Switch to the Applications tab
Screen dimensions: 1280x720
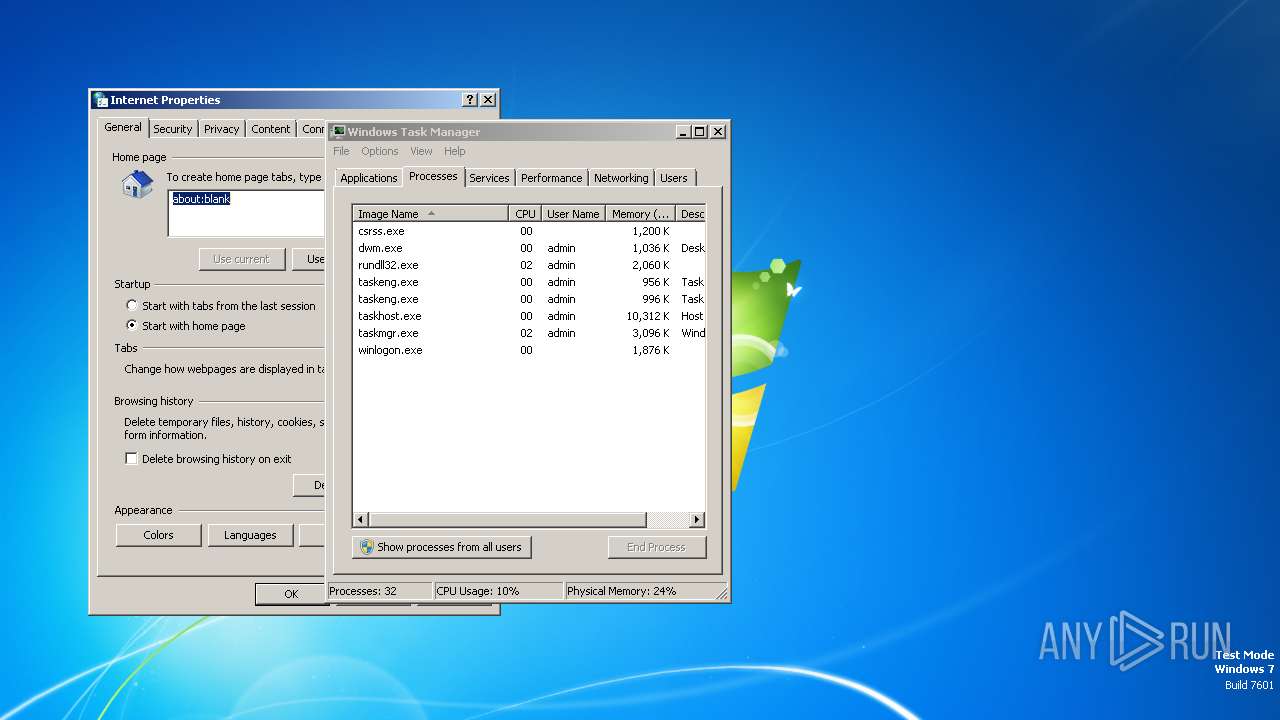pyautogui.click(x=369, y=178)
